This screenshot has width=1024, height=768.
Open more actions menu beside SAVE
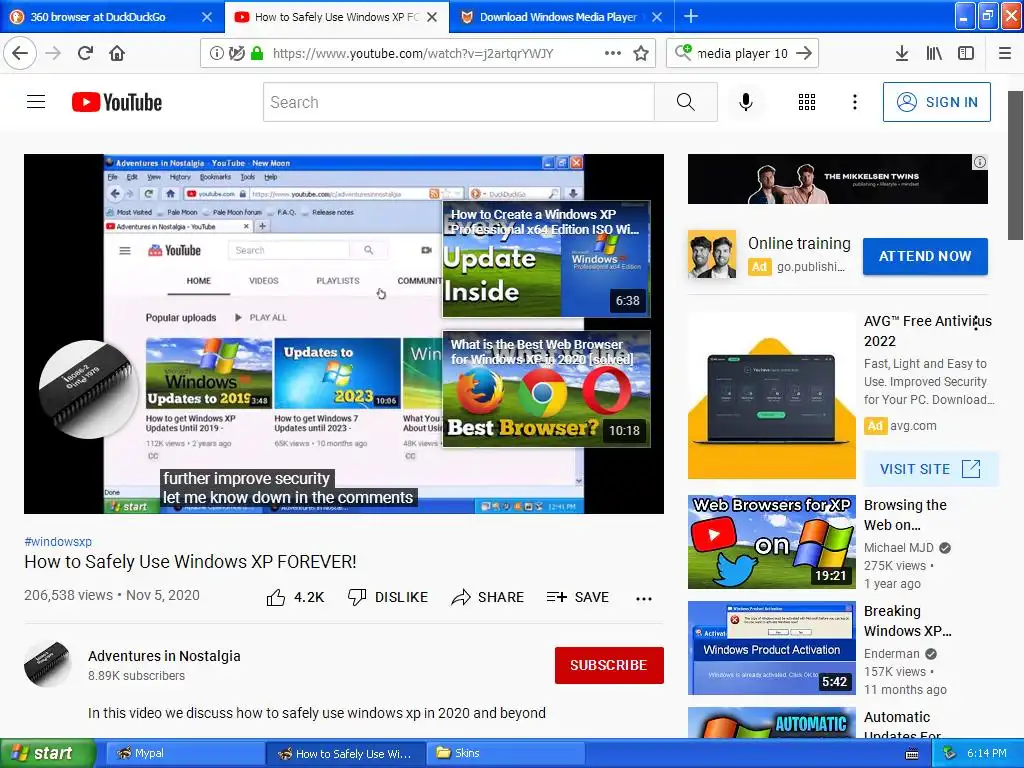tap(644, 598)
